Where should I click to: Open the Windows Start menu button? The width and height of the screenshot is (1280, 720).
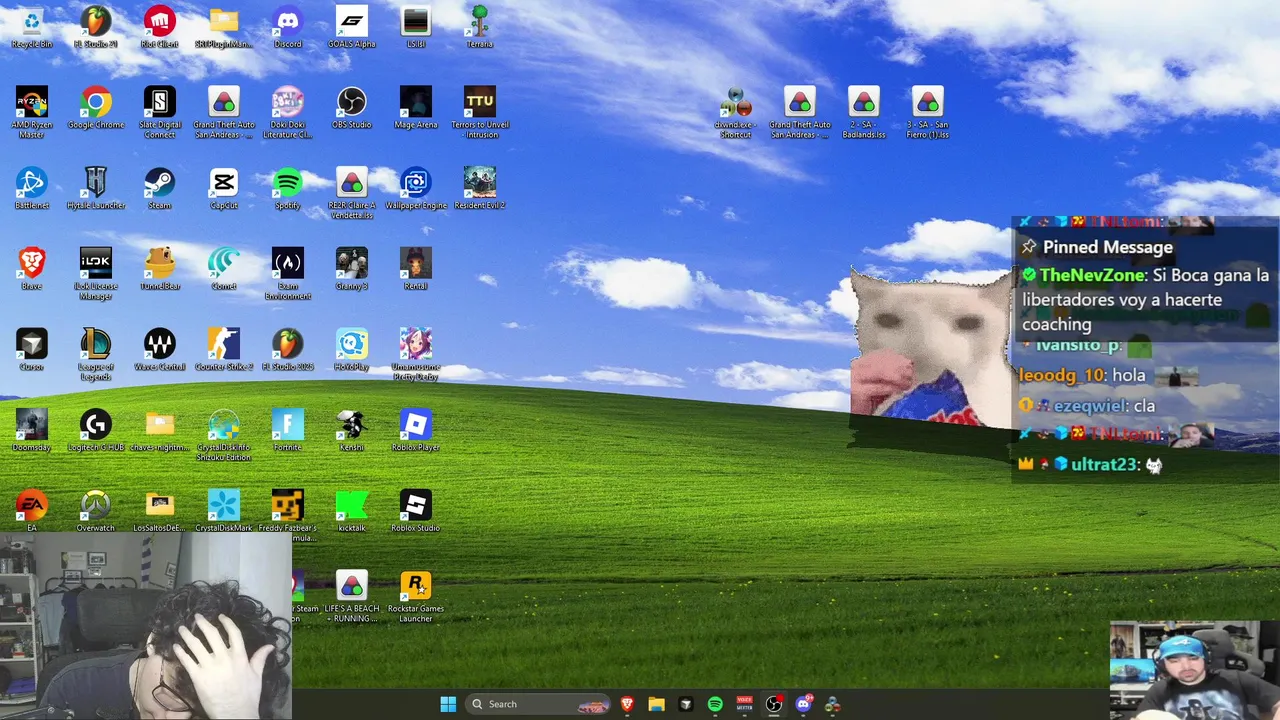tap(448, 704)
